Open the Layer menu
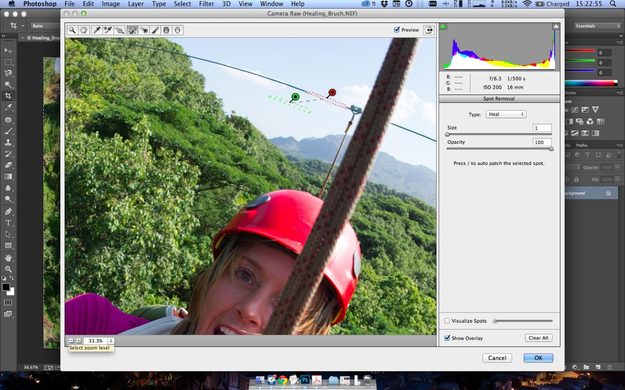625x390 pixels. pyautogui.click(x=136, y=4)
